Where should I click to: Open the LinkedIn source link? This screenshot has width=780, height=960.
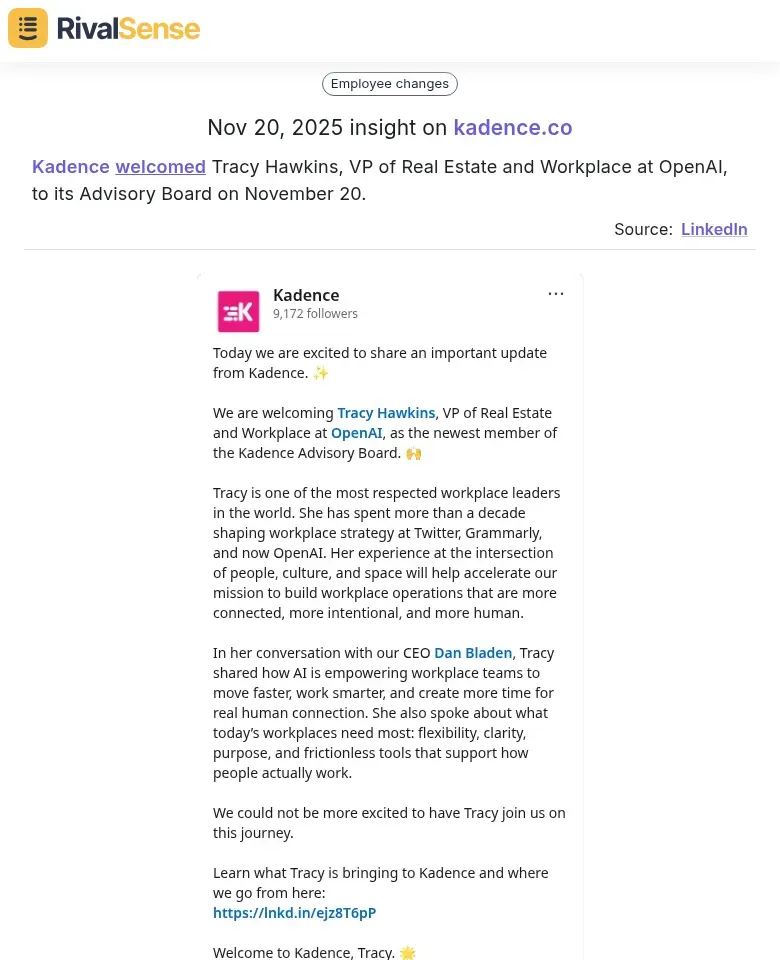pos(714,229)
